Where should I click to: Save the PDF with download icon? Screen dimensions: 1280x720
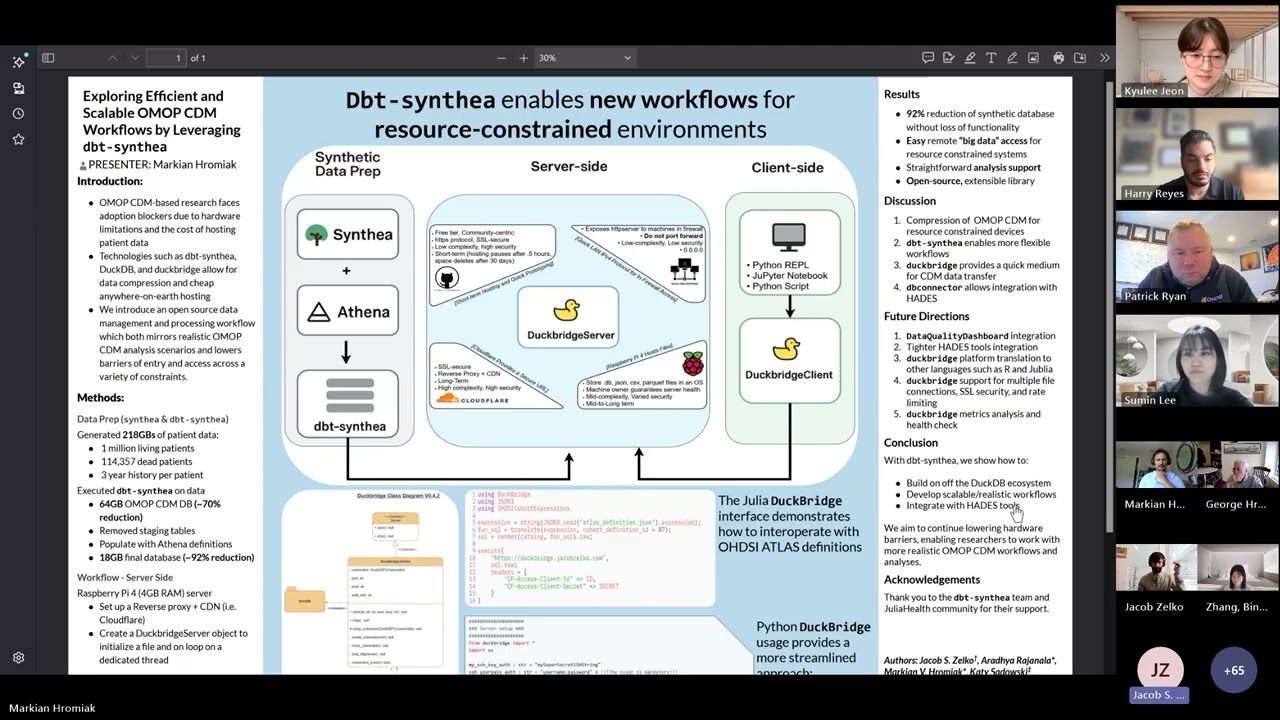[1080, 58]
